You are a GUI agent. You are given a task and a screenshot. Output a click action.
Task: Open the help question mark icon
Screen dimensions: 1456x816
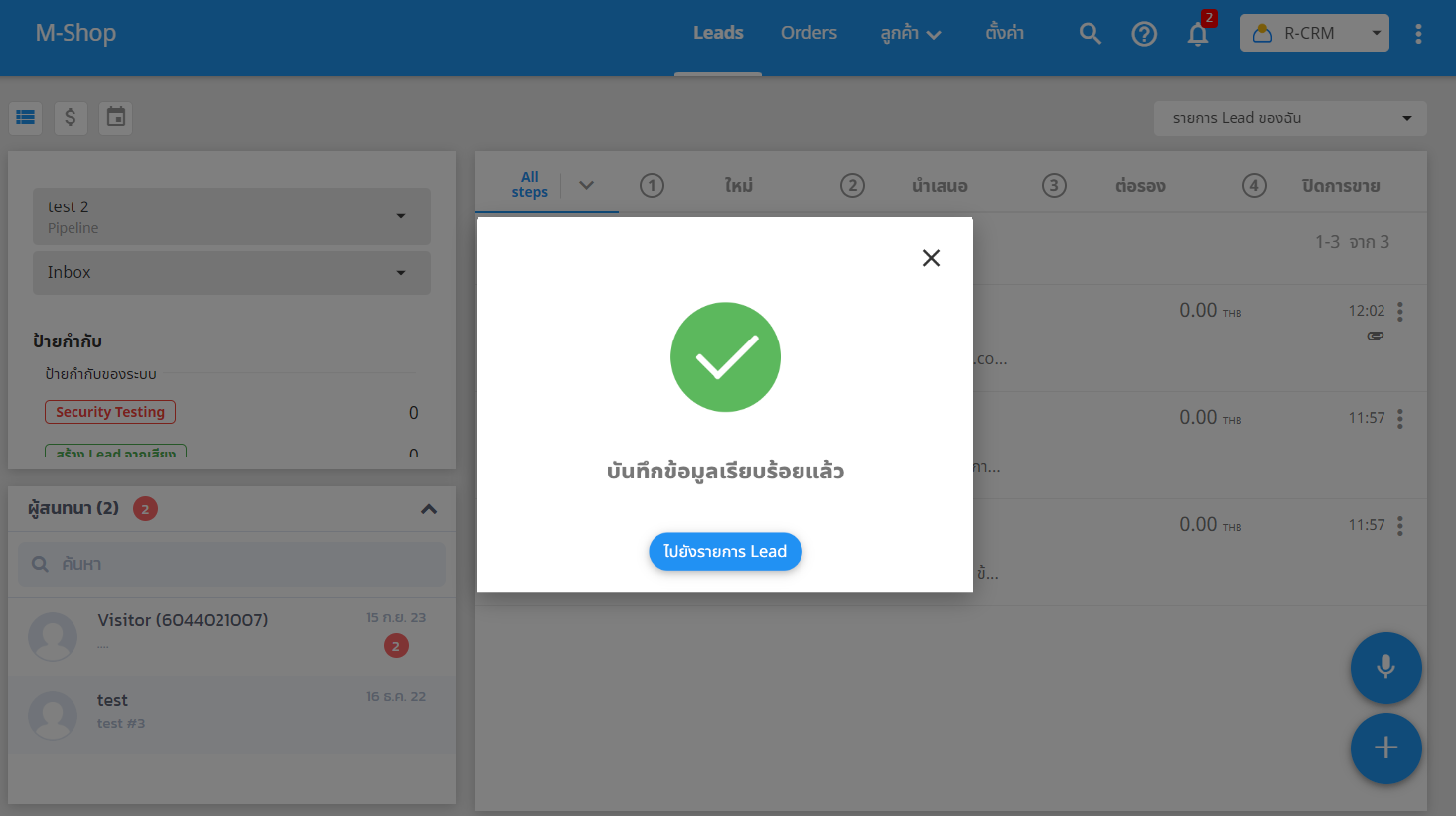1144,34
